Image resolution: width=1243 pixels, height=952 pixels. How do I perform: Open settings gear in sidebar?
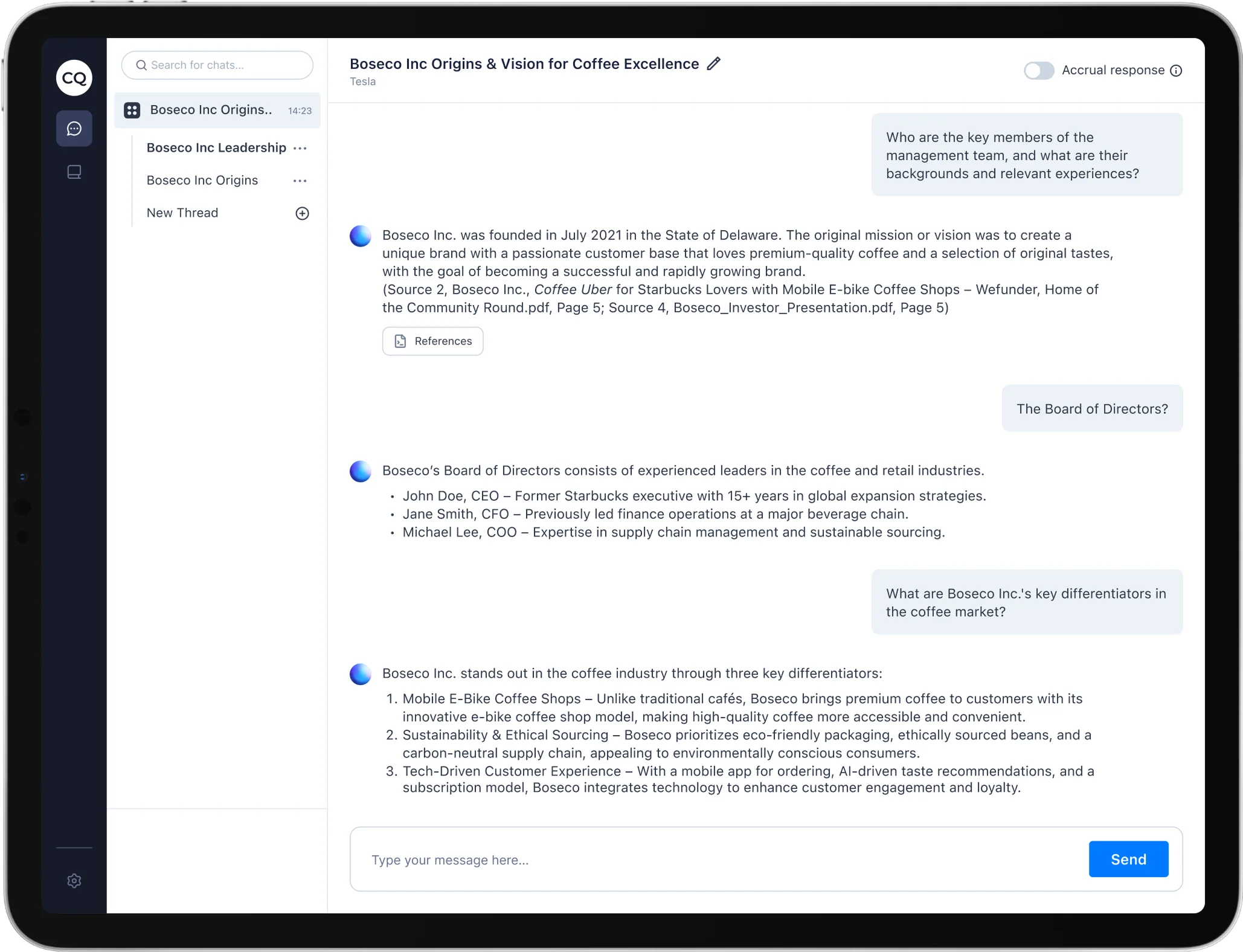[x=74, y=881]
